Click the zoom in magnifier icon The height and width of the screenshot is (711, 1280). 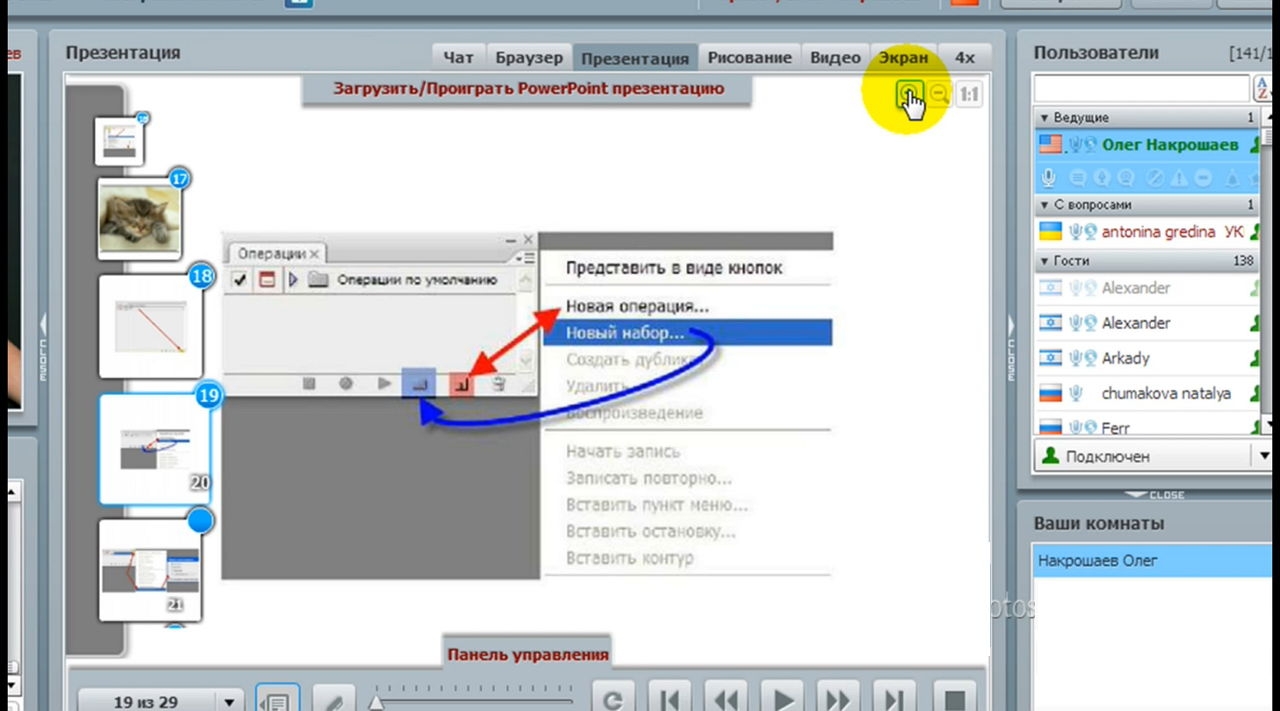[909, 94]
